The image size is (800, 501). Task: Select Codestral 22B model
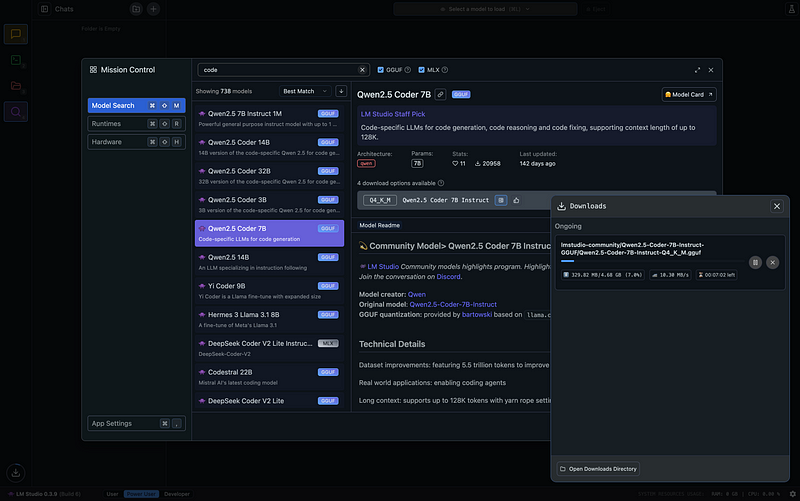269,377
